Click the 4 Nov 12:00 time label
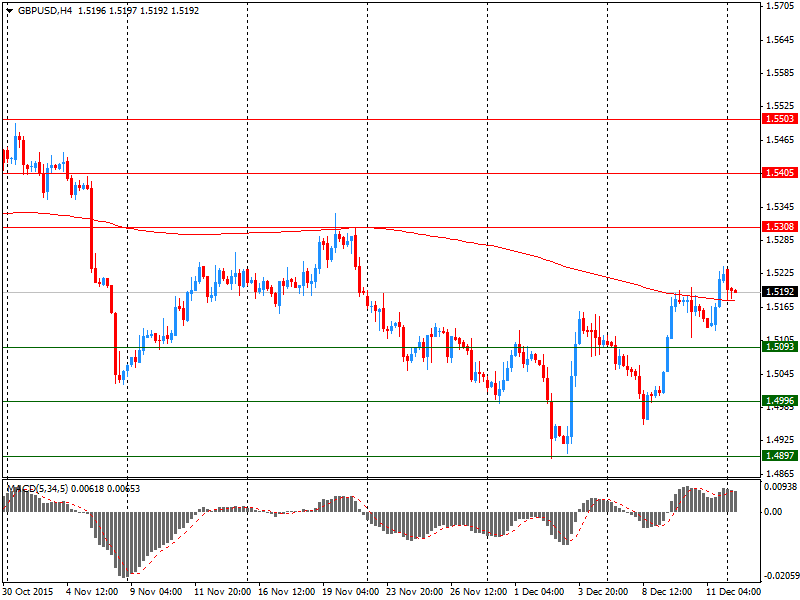This screenshot has height=600, width=800. [92, 592]
